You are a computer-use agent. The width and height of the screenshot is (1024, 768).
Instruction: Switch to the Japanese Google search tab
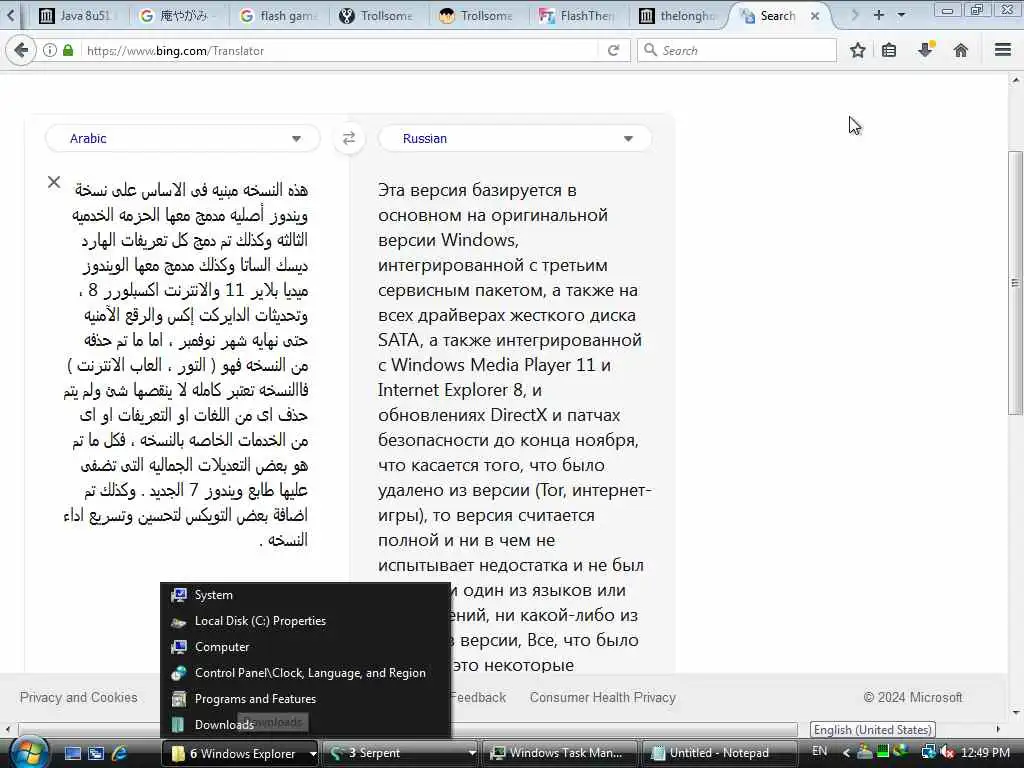click(178, 16)
